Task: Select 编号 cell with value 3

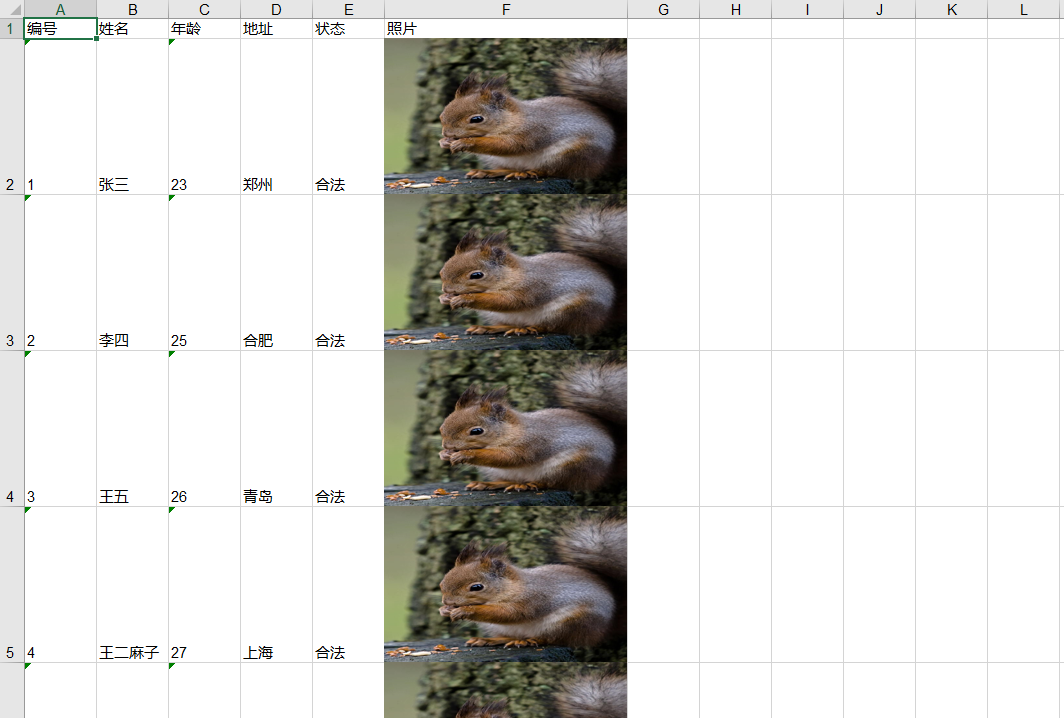Action: tap(60, 429)
